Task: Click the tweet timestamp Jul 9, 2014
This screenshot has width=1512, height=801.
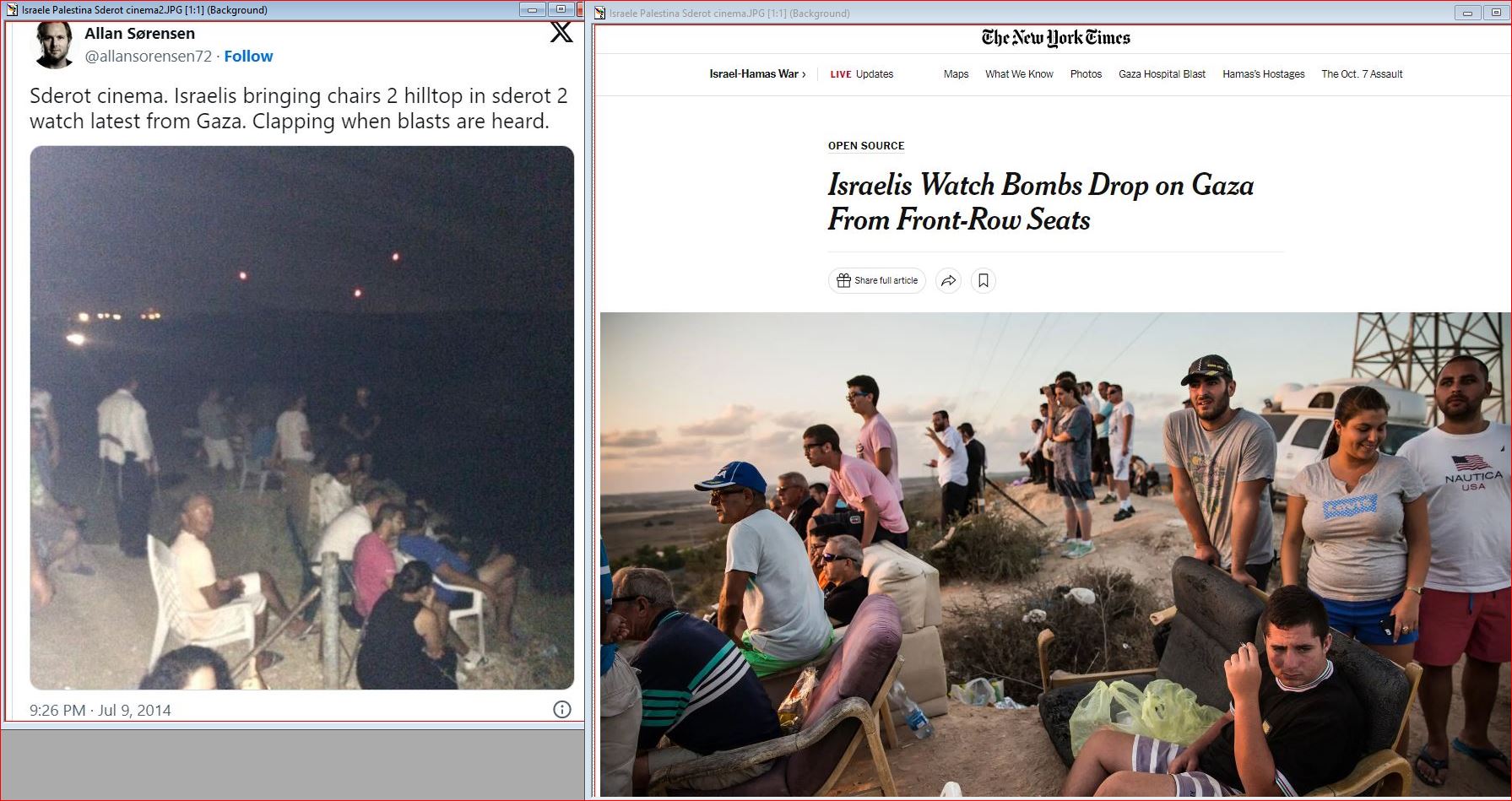Action: pyautogui.click(x=100, y=711)
